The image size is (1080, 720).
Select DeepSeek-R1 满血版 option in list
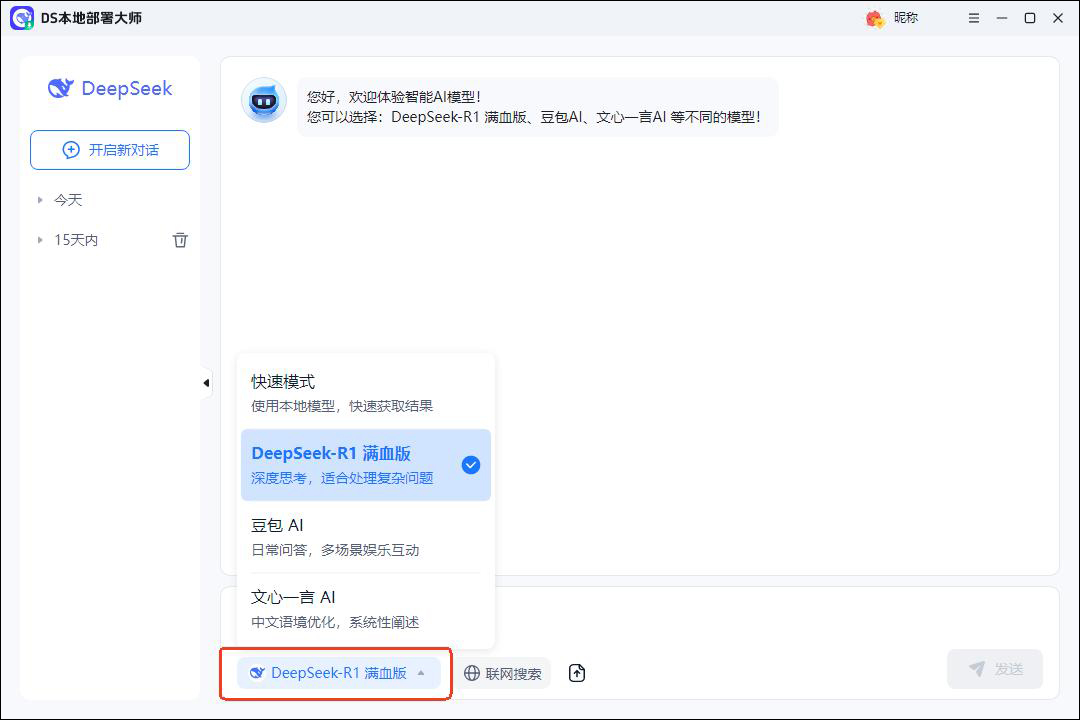coord(366,465)
